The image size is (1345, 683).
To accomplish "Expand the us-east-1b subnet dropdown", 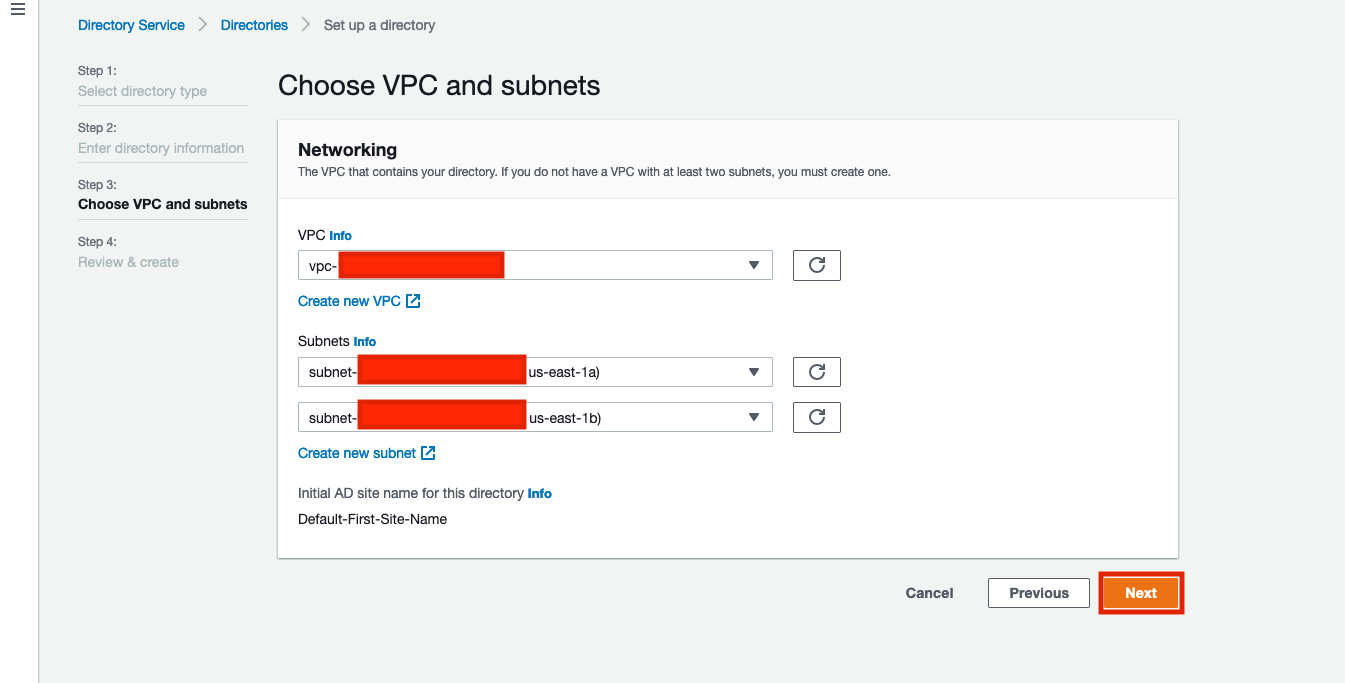I will pyautogui.click(x=535, y=417).
